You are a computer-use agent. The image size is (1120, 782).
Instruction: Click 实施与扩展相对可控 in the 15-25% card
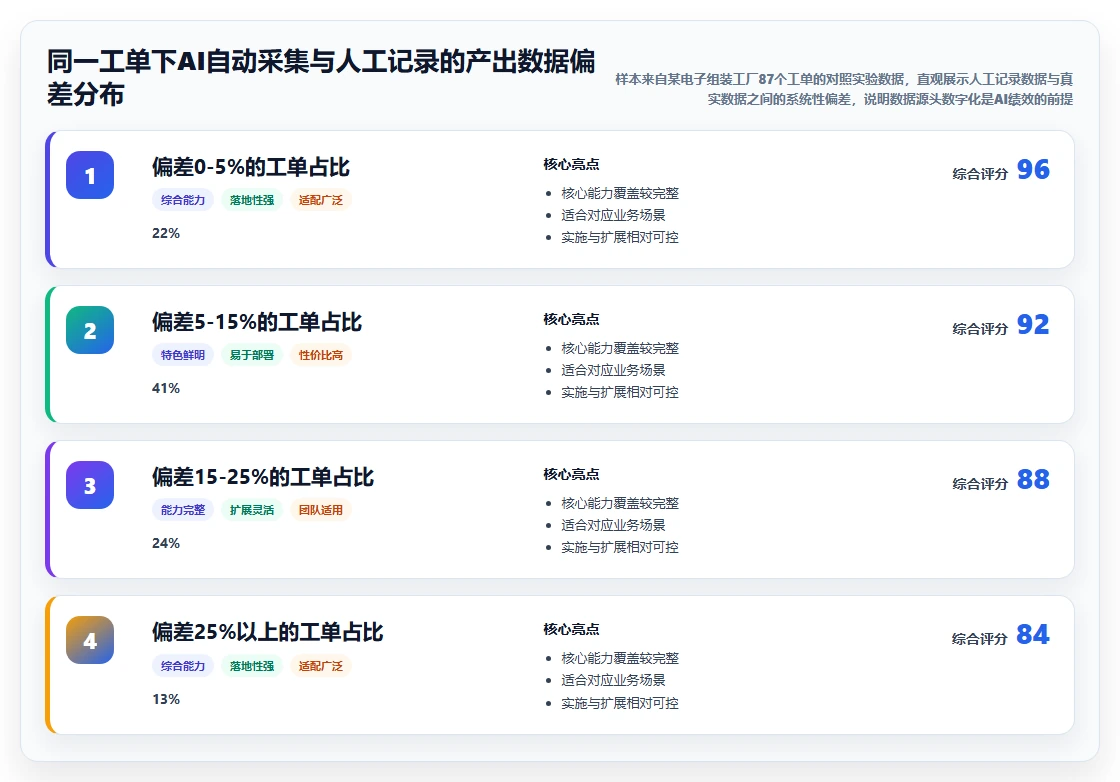pyautogui.click(x=620, y=547)
